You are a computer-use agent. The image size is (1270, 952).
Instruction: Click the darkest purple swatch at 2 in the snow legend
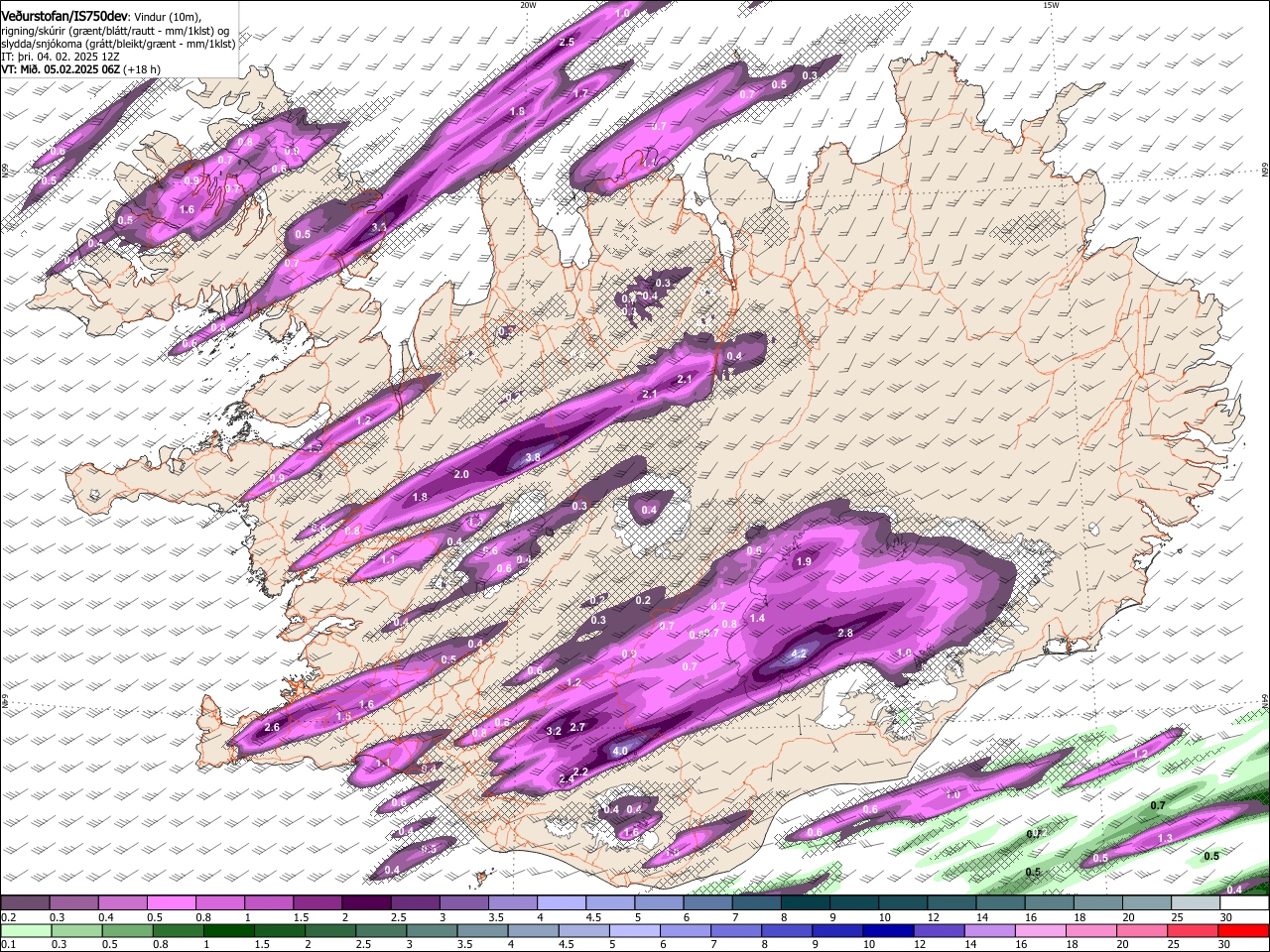[x=365, y=903]
